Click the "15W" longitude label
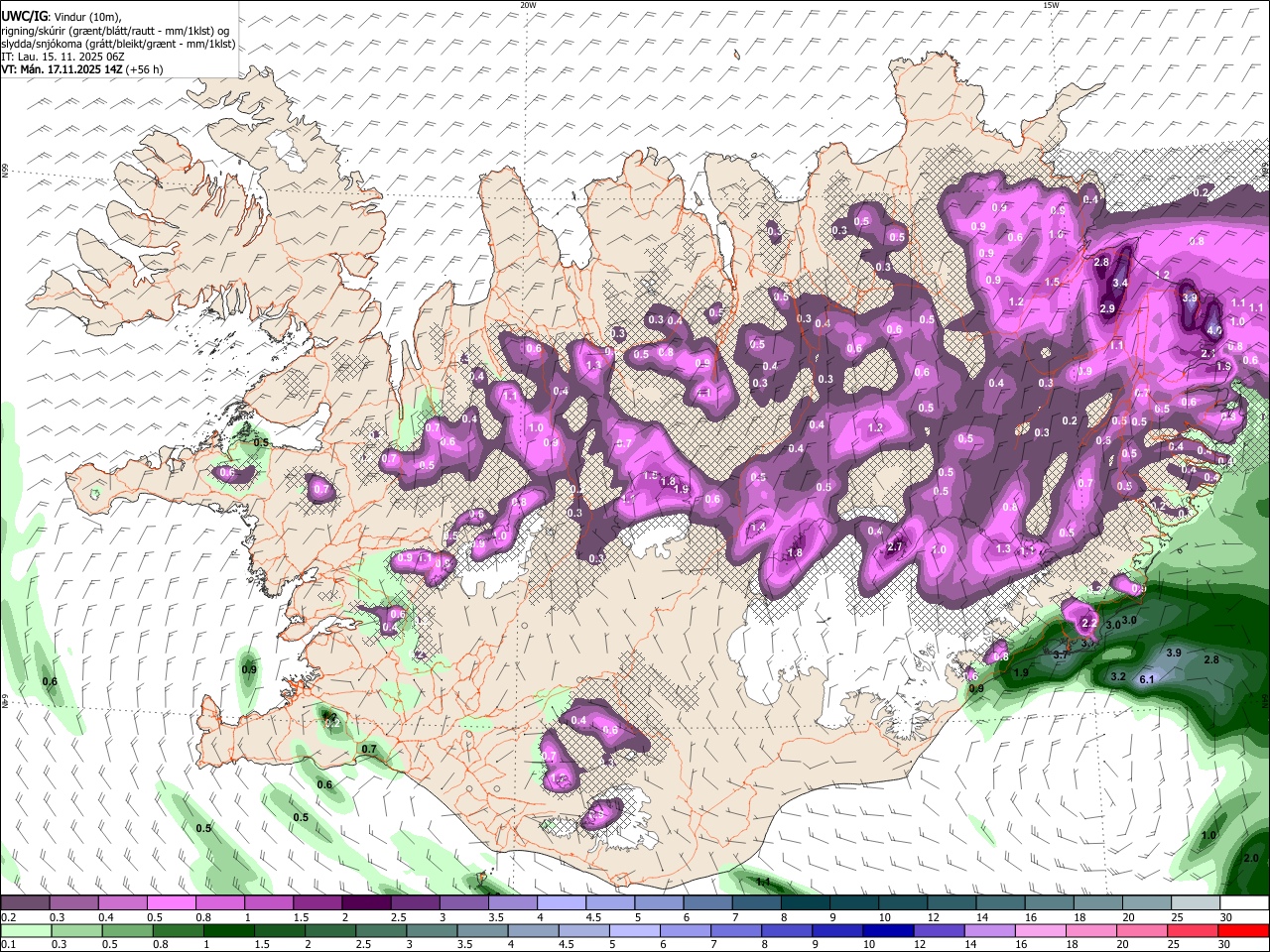Screen dimensions: 1270x952 point(1051,5)
